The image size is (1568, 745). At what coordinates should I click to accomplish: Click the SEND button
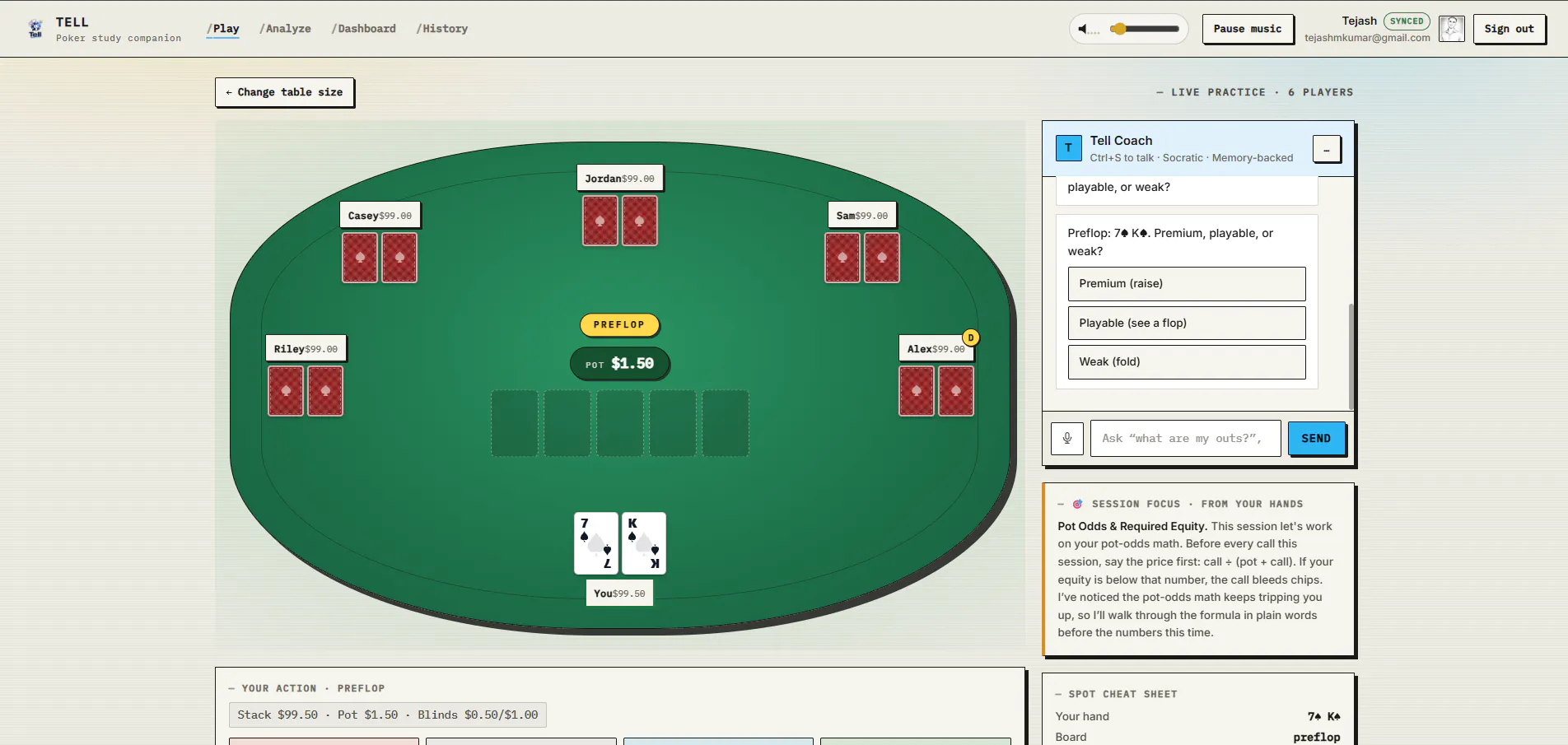point(1316,438)
